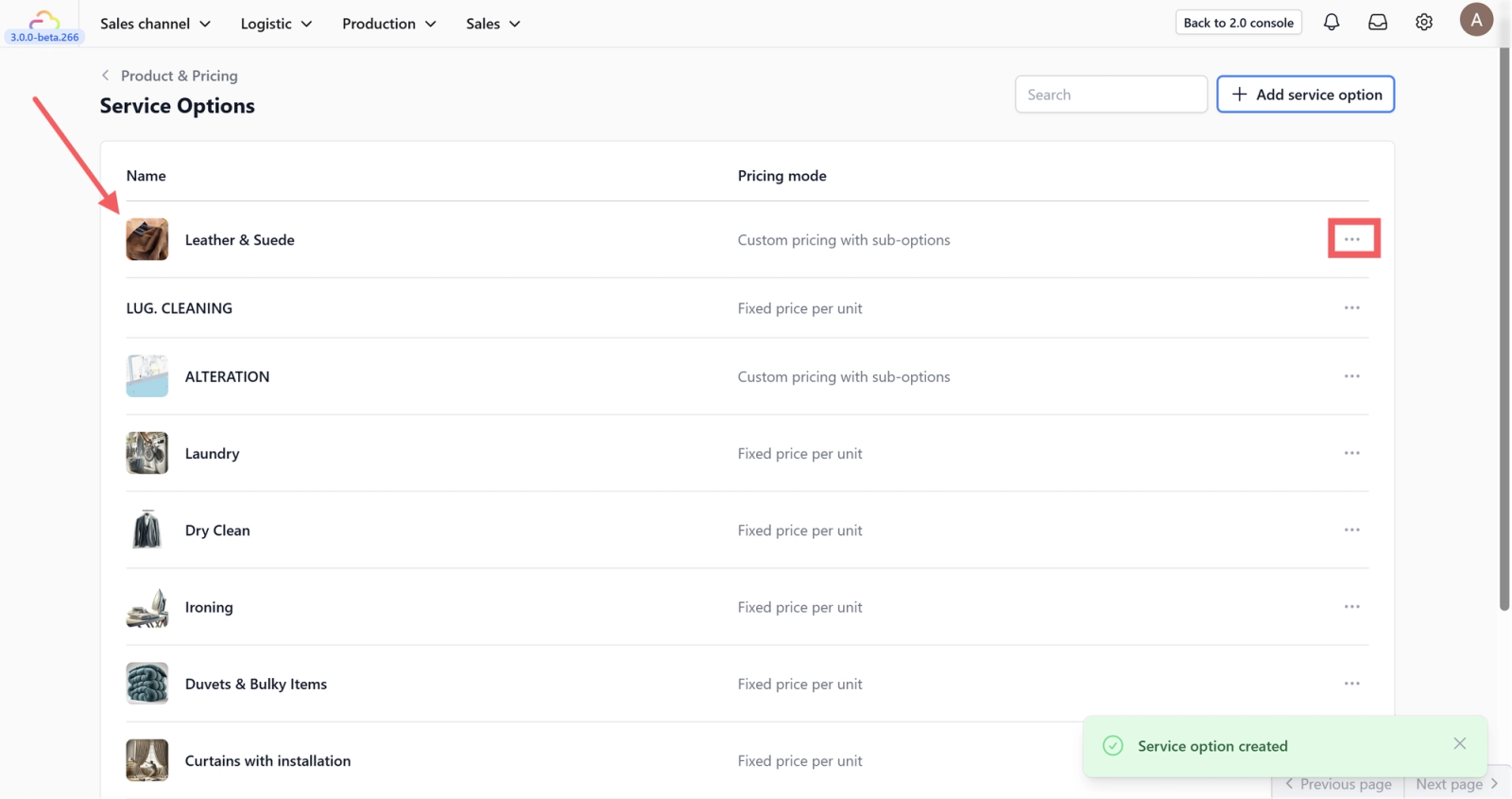
Task: Dismiss the Service option created notification
Action: [1460, 744]
